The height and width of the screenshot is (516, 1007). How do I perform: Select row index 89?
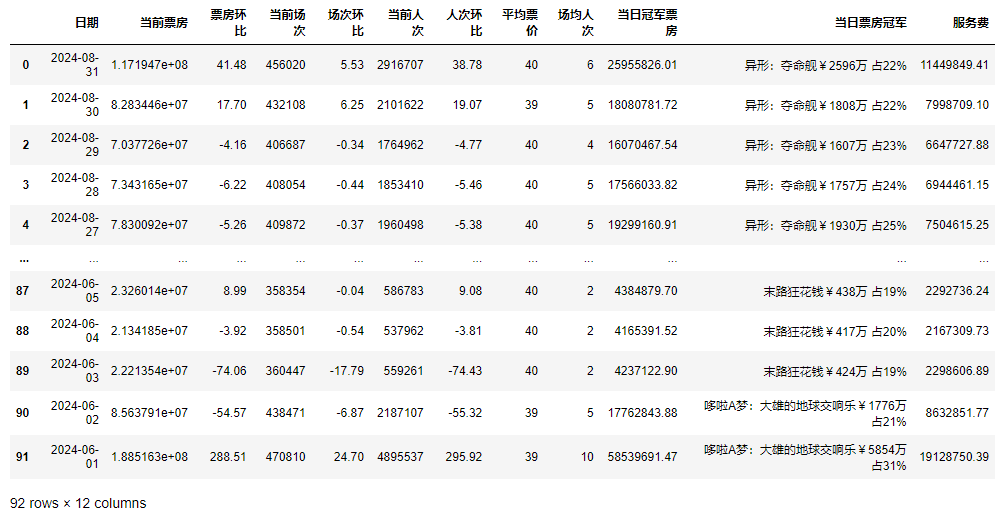tap(22, 371)
